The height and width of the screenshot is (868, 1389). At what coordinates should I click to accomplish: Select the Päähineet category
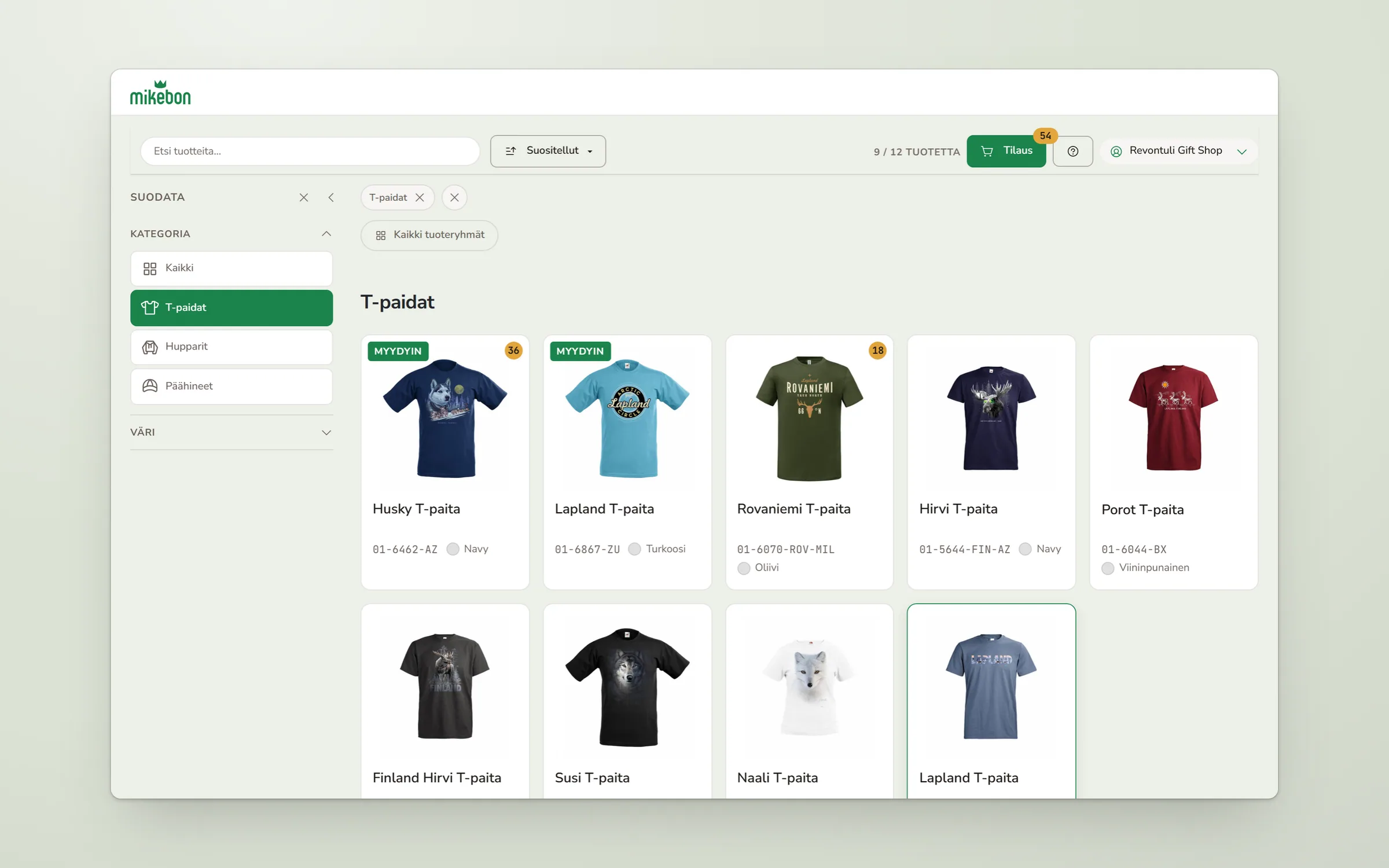coord(231,386)
